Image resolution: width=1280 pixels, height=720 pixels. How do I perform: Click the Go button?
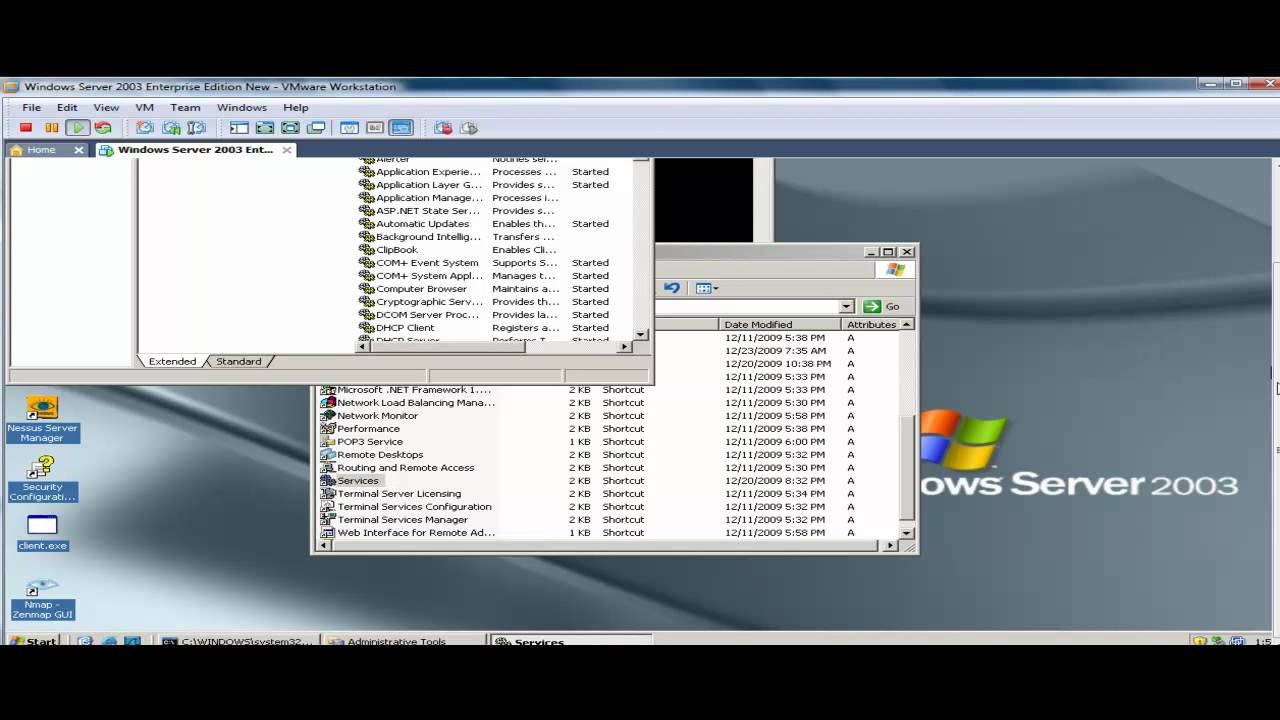click(883, 306)
